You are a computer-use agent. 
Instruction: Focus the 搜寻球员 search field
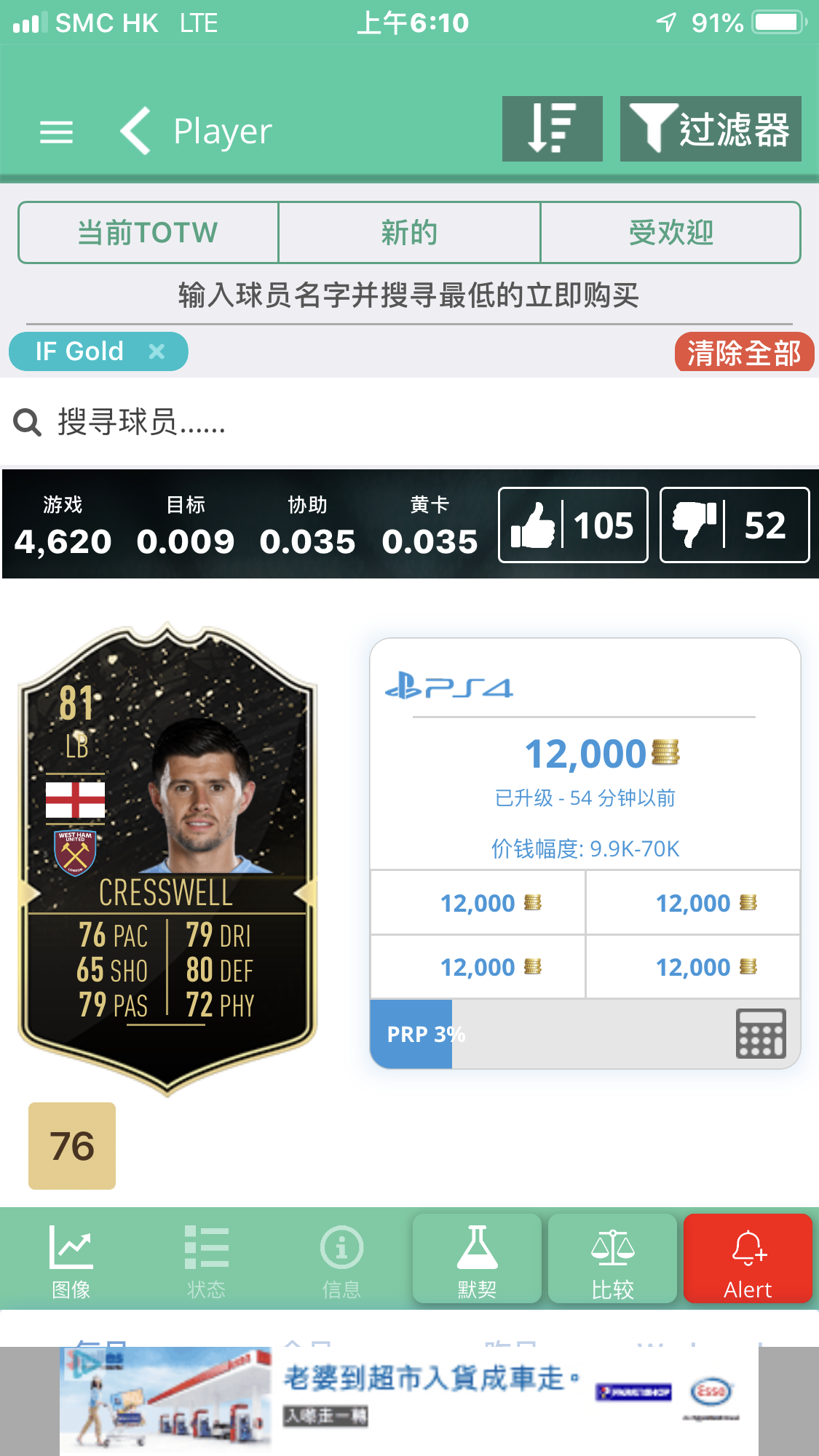pyautogui.click(x=409, y=422)
